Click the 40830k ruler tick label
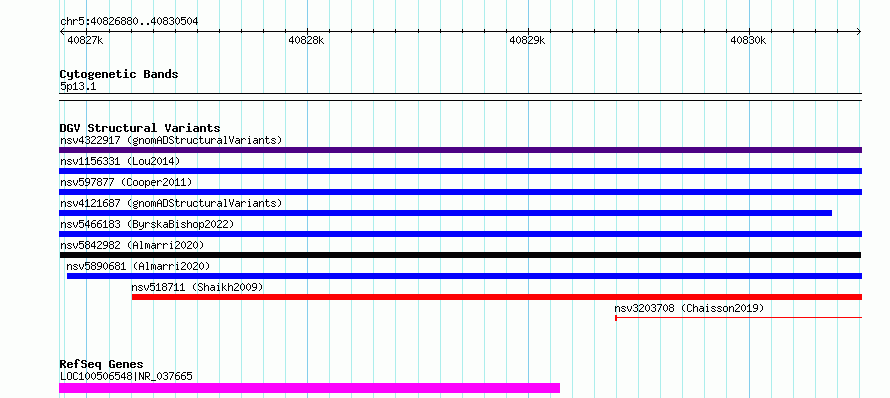The image size is (890, 398). pos(748,41)
